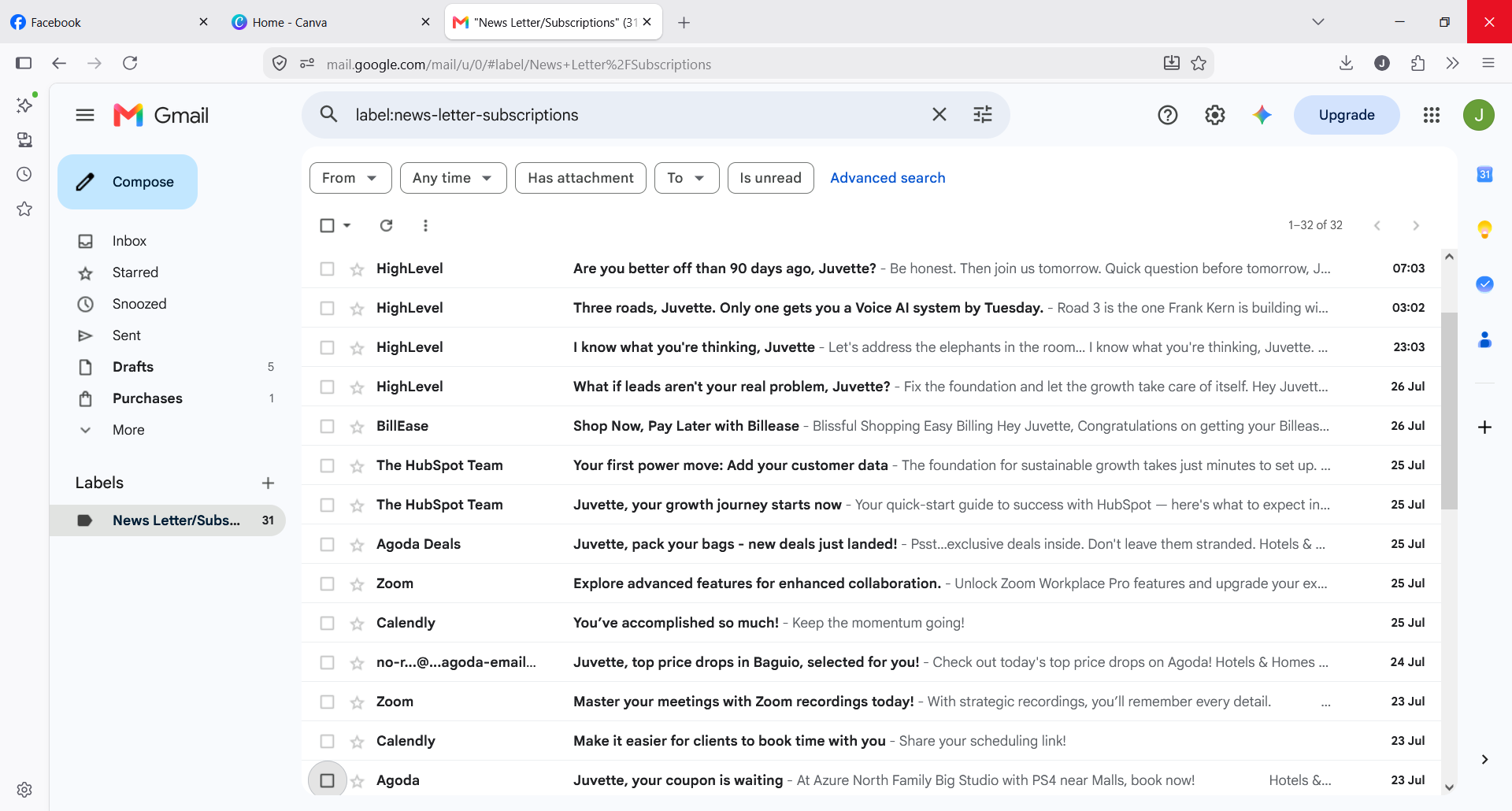Open Google Calendar side panel icon
Viewport: 1512px width, 811px height.
1484,174
